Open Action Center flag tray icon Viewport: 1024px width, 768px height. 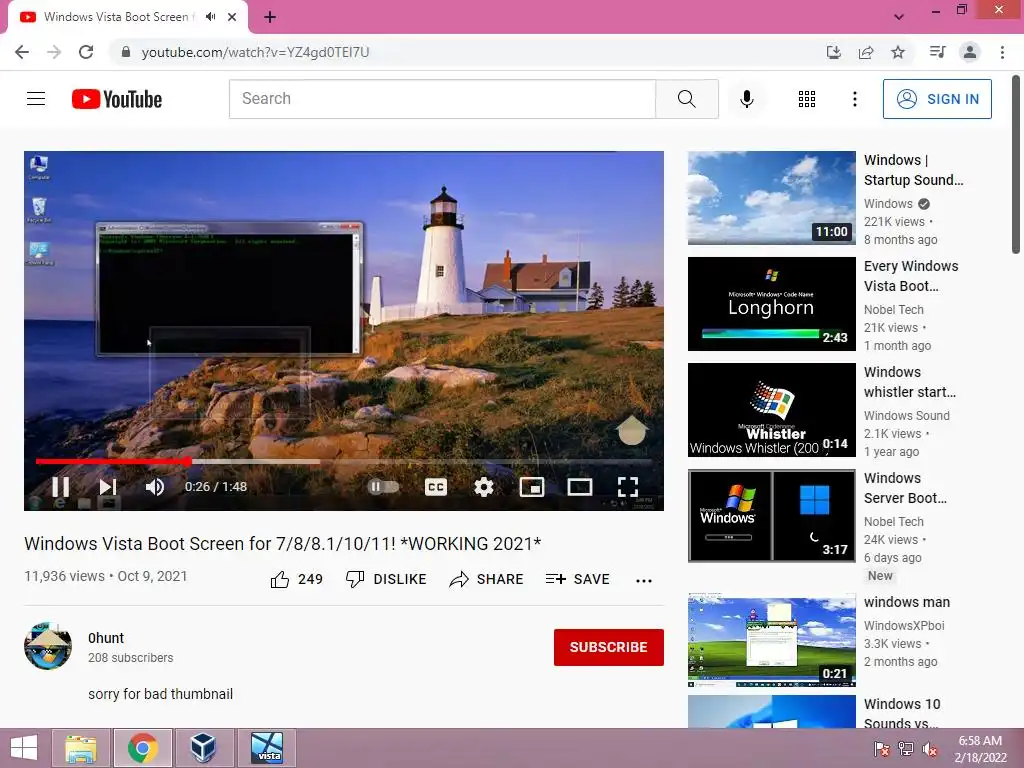[x=882, y=749]
